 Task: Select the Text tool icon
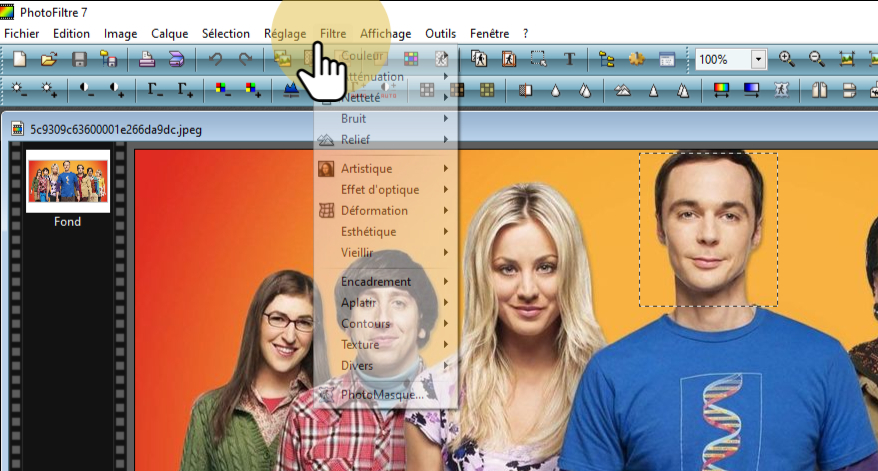(569, 59)
